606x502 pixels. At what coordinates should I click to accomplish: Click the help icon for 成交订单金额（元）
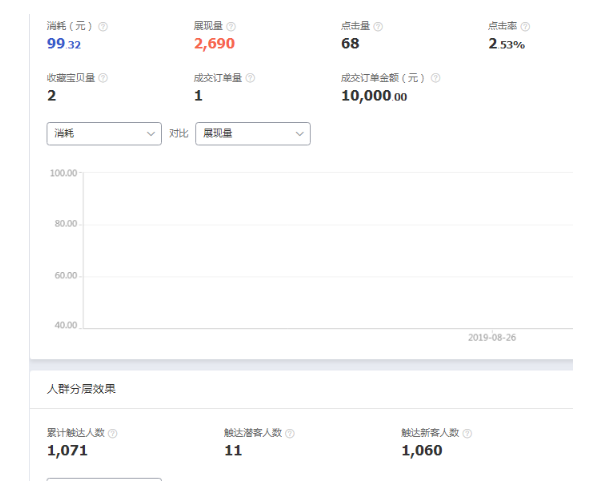click(435, 78)
